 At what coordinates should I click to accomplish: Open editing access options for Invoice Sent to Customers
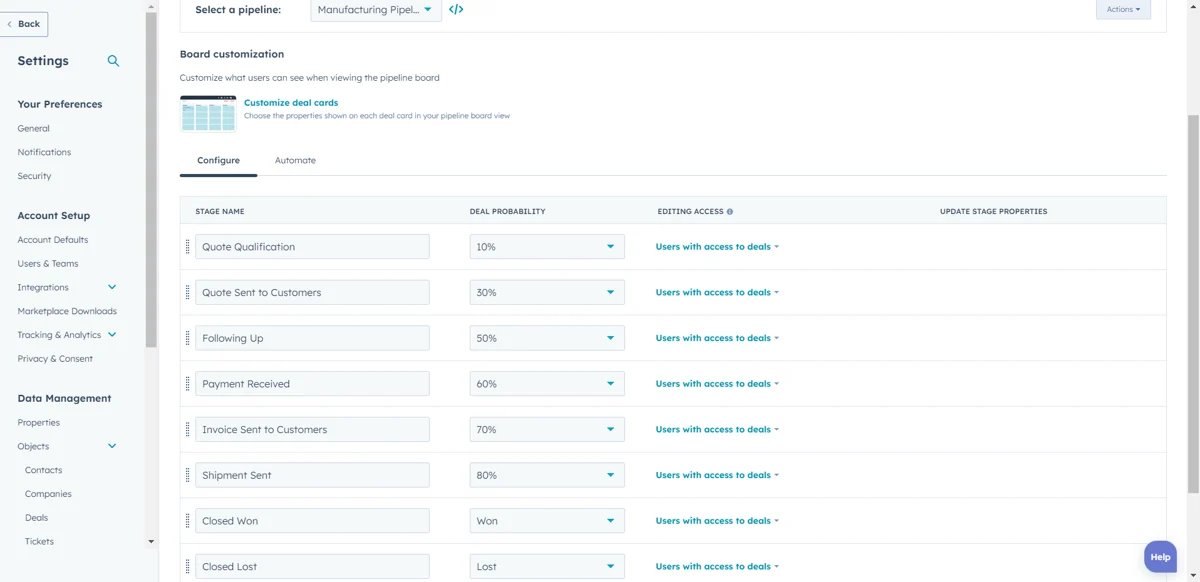click(x=717, y=428)
